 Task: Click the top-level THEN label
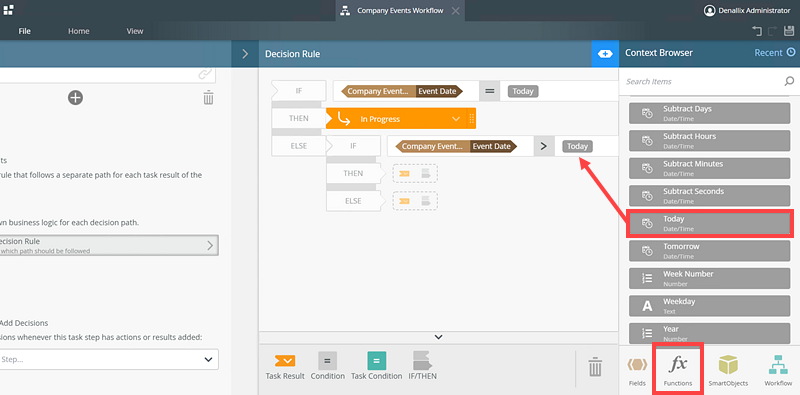coord(299,118)
